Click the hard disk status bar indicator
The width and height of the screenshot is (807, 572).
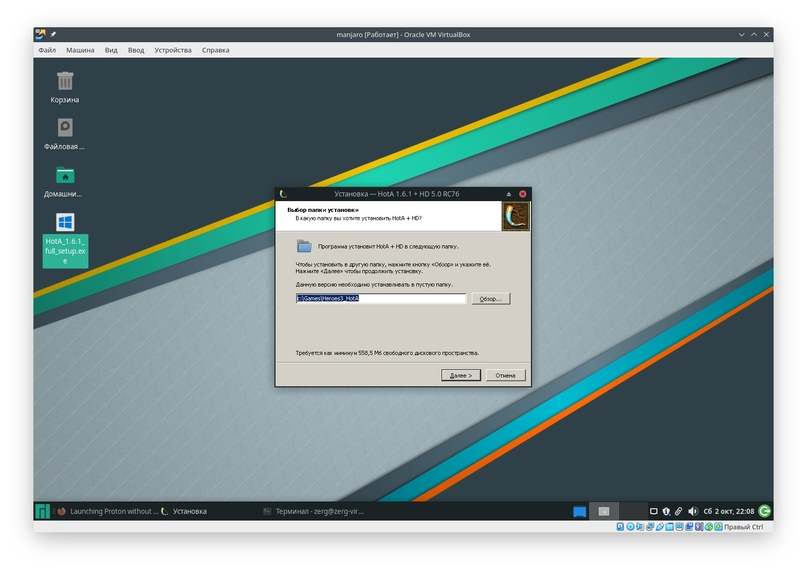pyautogui.click(x=620, y=527)
